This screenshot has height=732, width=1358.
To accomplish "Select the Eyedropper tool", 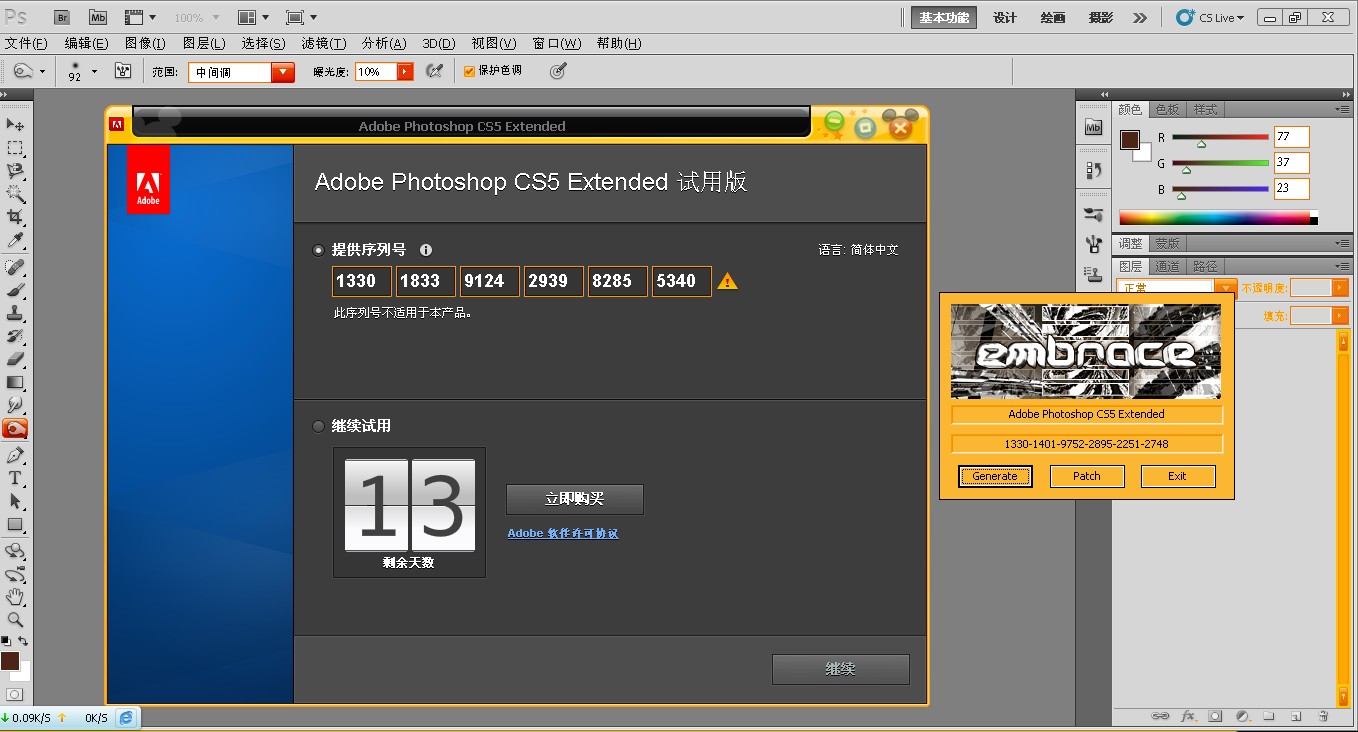I will click(x=15, y=240).
